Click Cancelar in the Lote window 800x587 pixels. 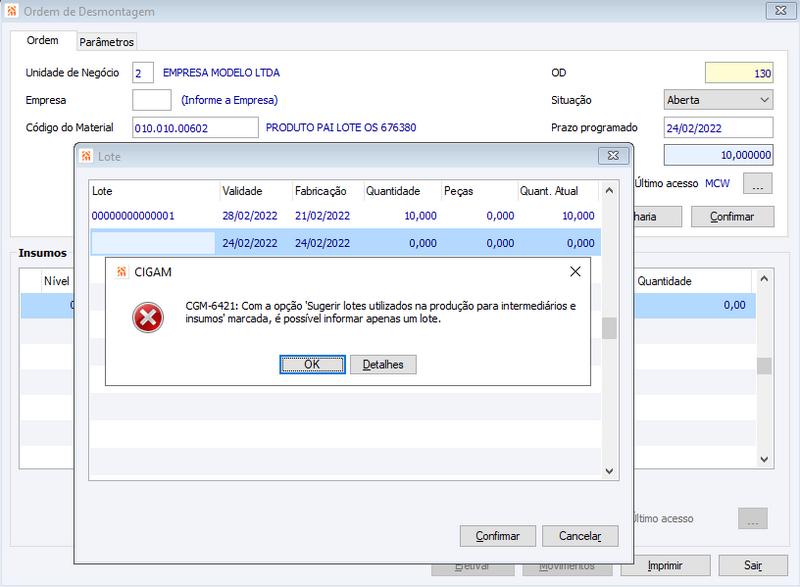(x=580, y=536)
